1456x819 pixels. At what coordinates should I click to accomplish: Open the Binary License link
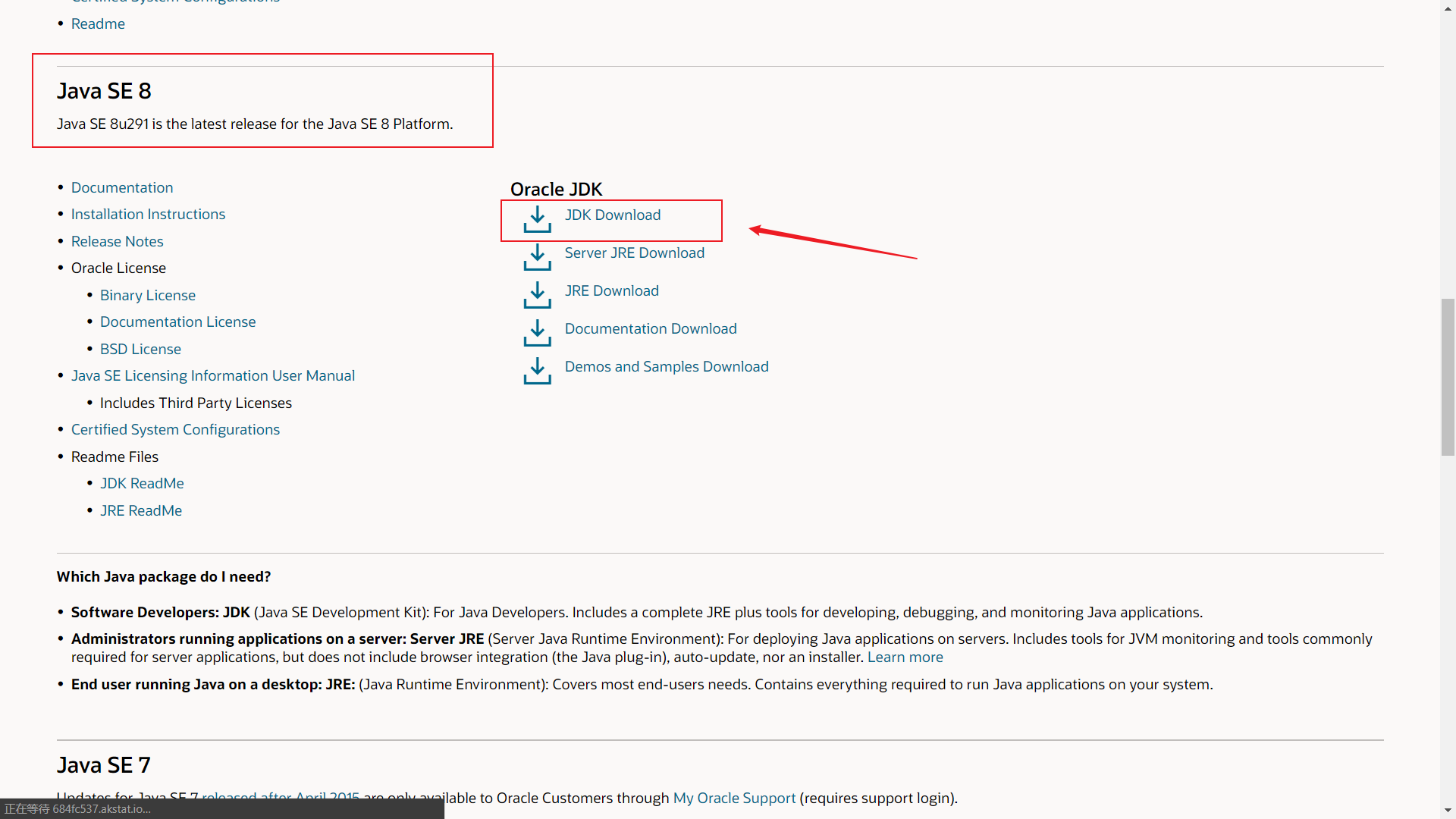148,296
